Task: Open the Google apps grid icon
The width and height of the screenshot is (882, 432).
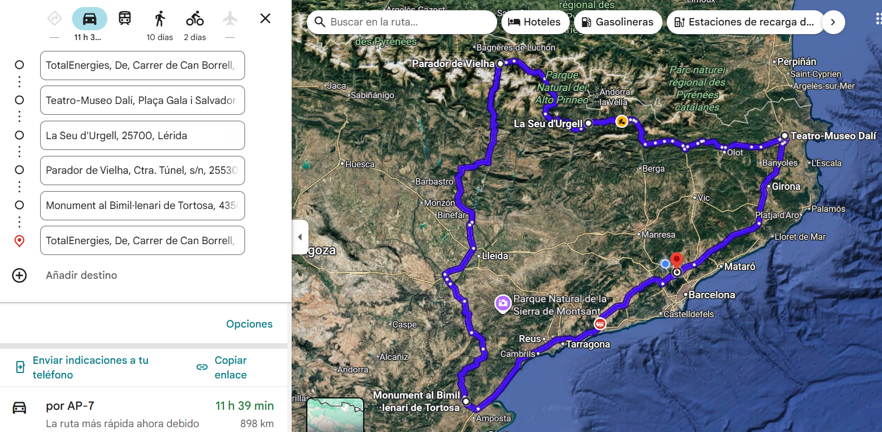Action: [x=879, y=20]
